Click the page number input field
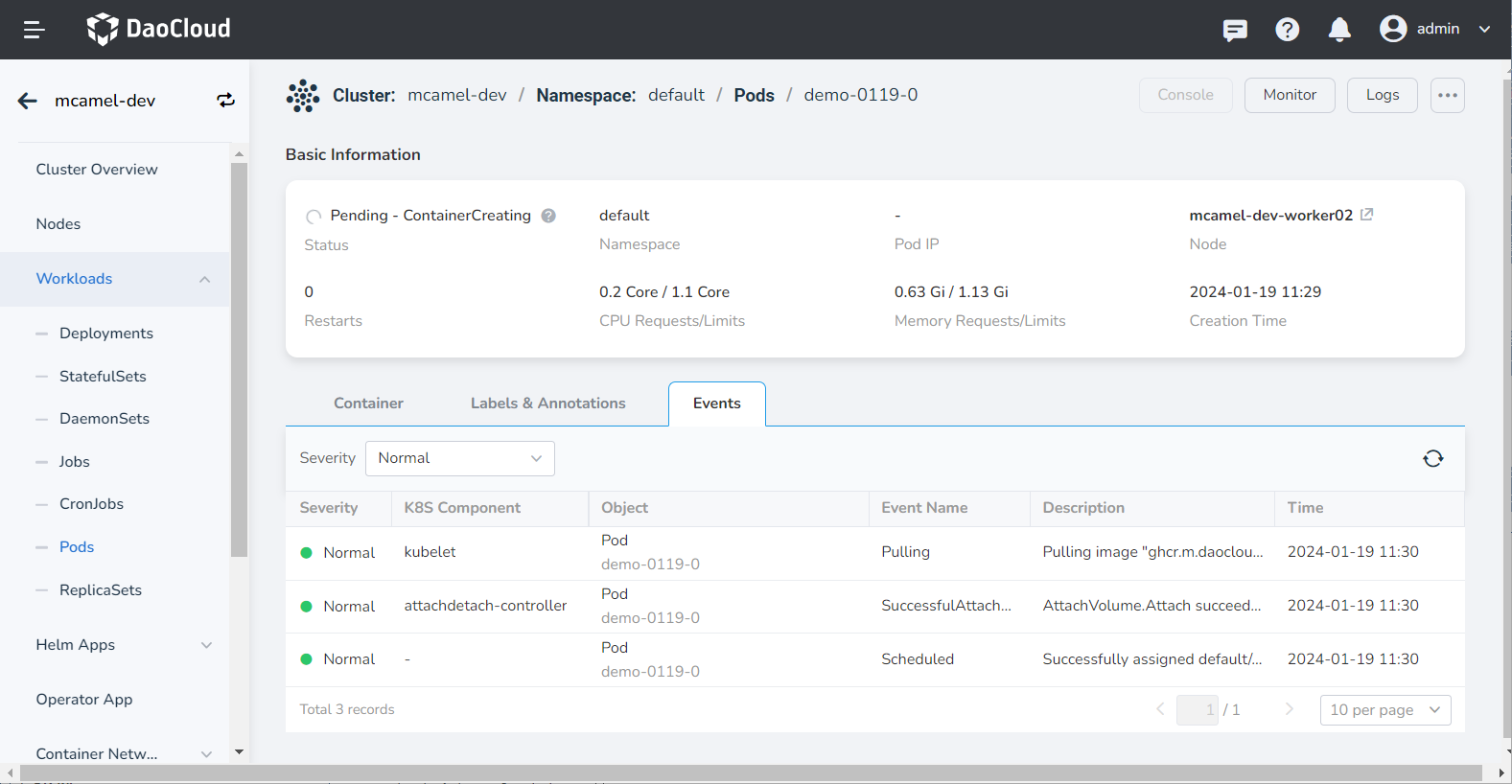The image size is (1512, 784). tap(1197, 710)
